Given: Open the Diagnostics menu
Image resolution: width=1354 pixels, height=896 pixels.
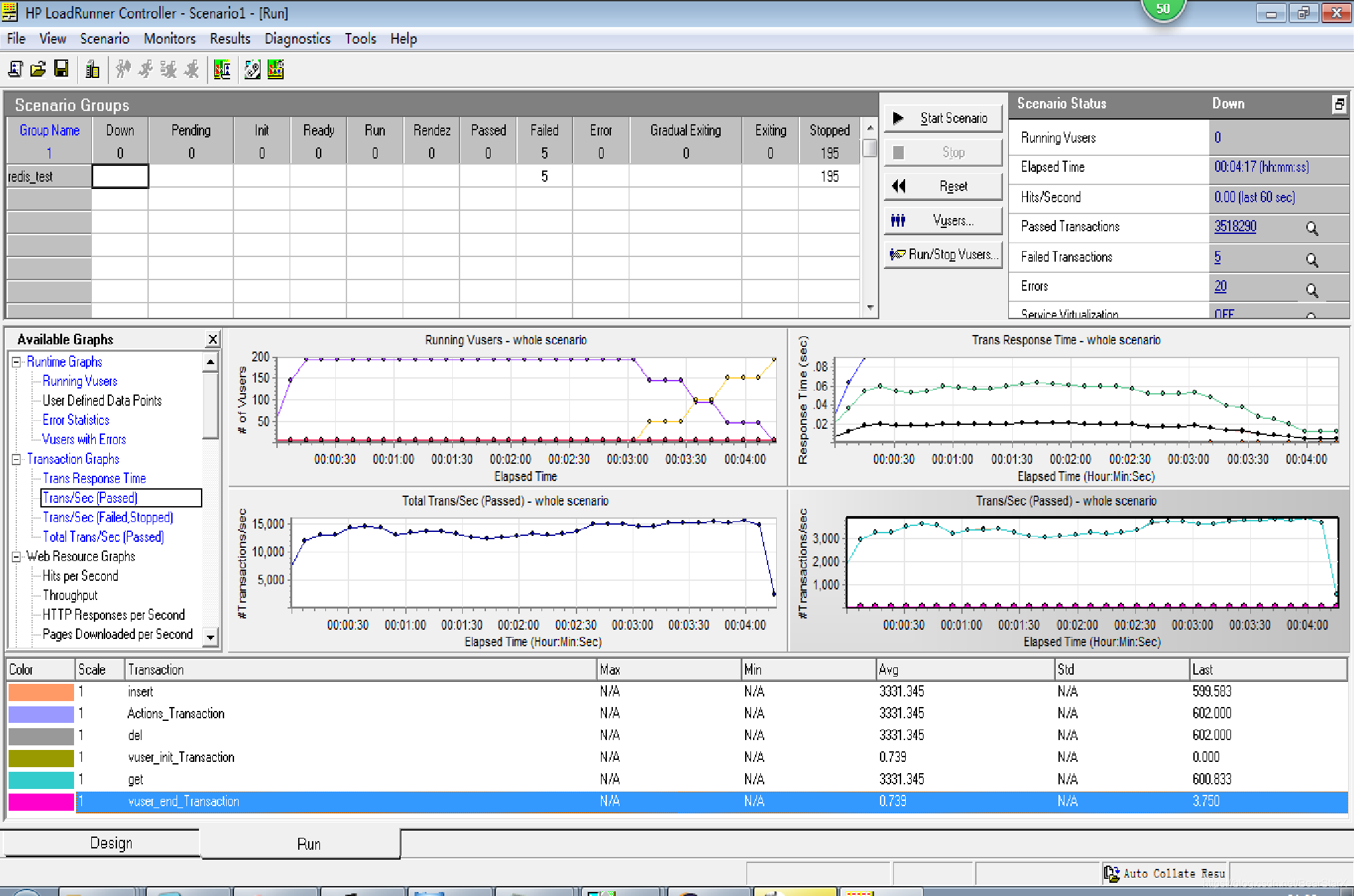Looking at the screenshot, I should pos(298,39).
